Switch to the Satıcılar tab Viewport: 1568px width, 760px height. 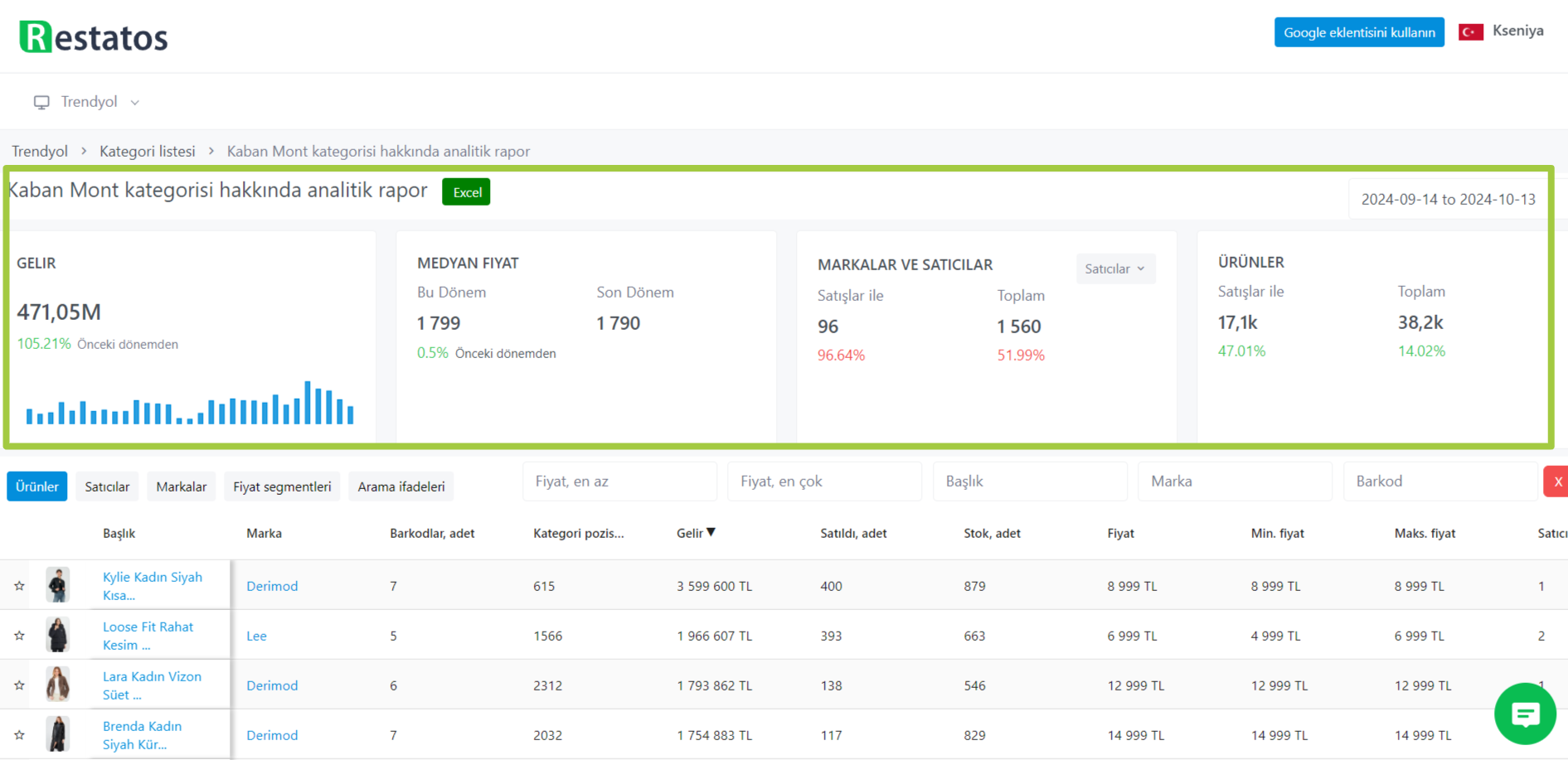click(107, 486)
